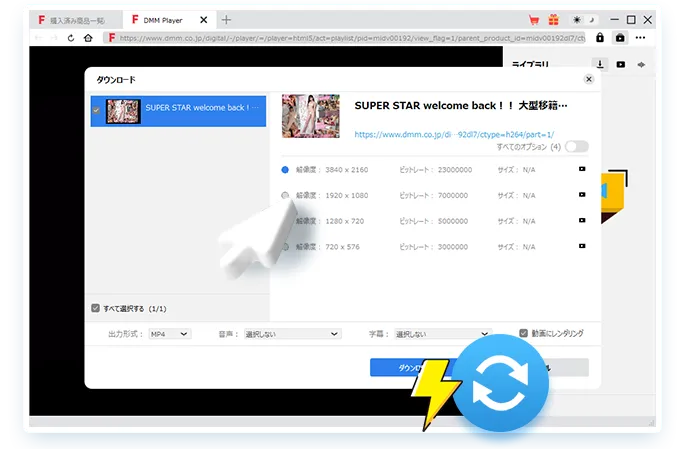Close the ダウンロード dialog

589,79
